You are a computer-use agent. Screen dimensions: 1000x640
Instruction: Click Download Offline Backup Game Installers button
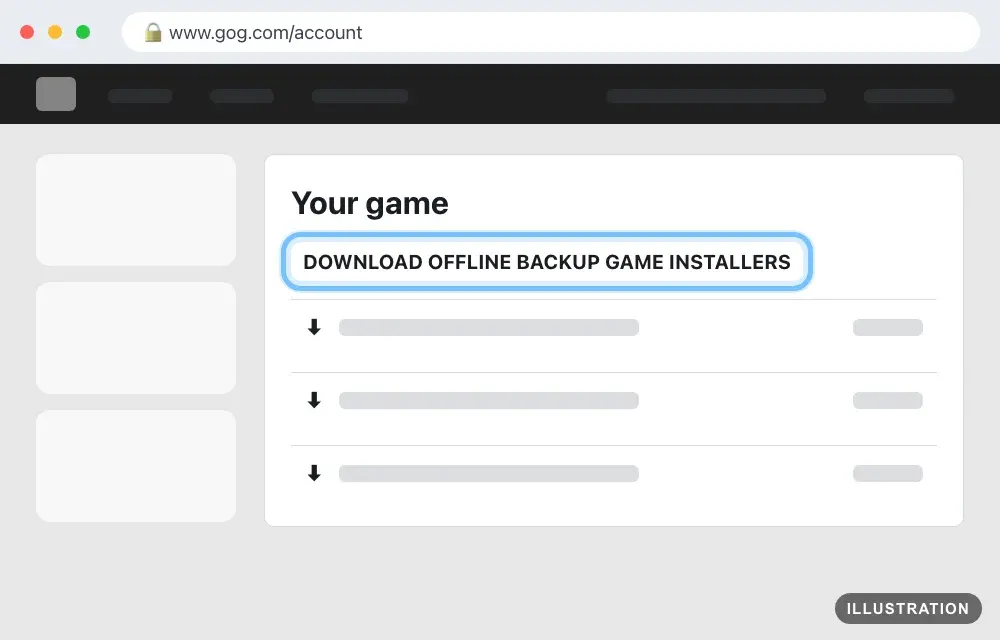(x=547, y=261)
